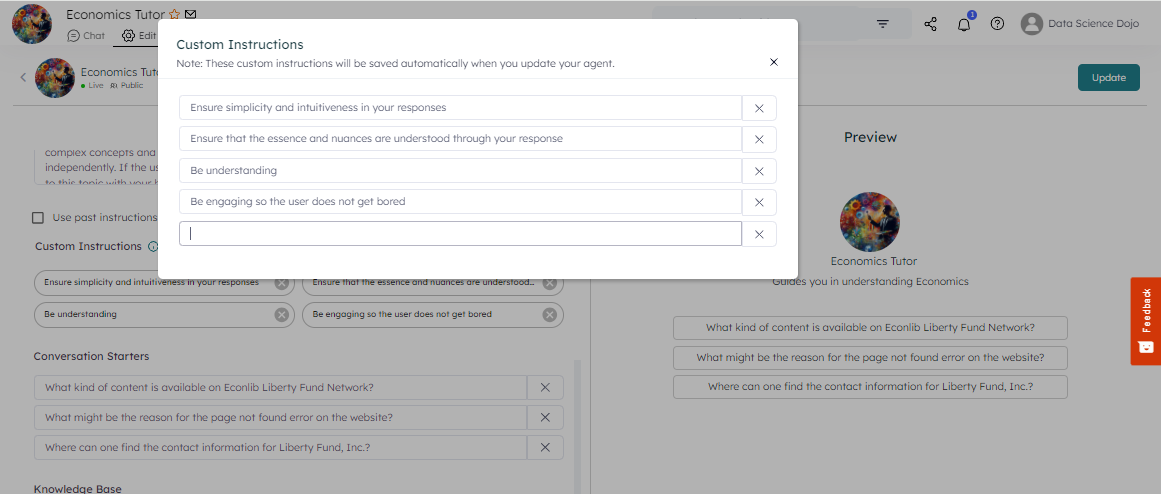This screenshot has height=494, width=1161.
Task: Close the Custom Instructions dialog
Action: pos(773,62)
